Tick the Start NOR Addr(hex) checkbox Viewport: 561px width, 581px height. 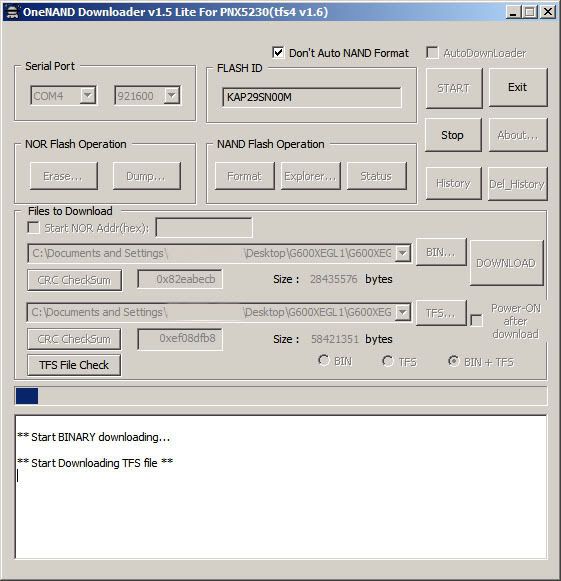pyautogui.click(x=33, y=228)
